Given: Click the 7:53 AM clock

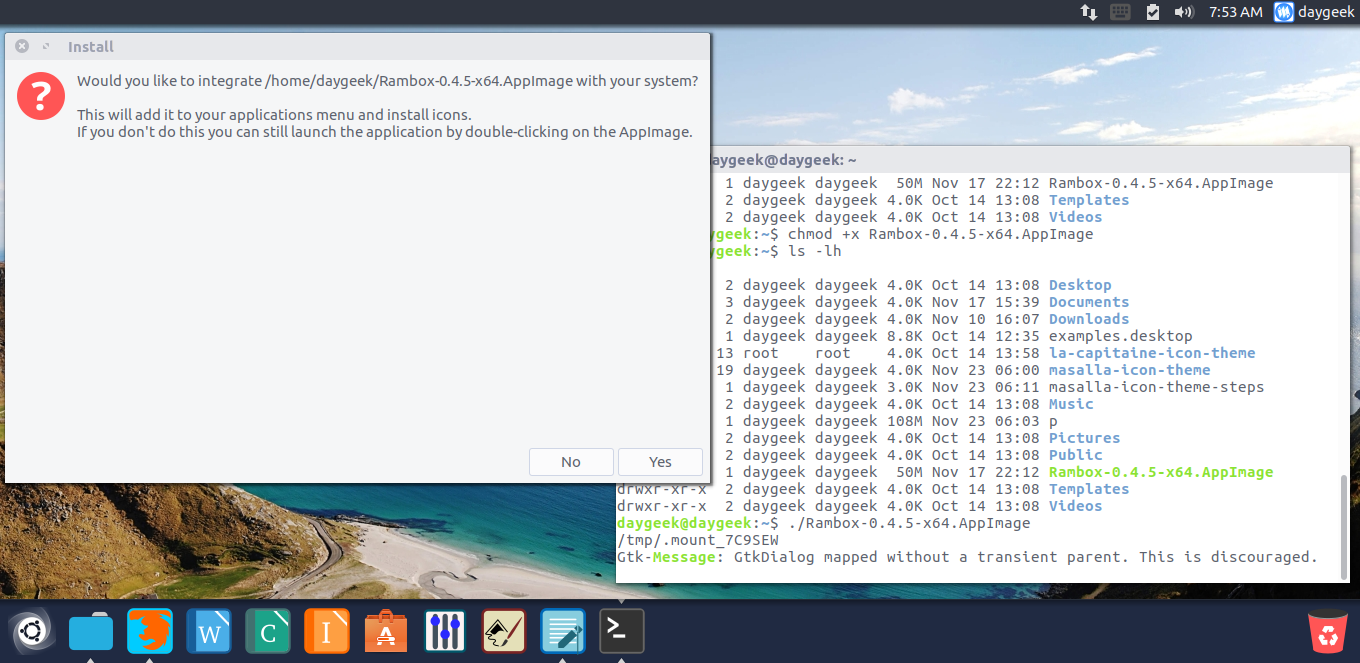Looking at the screenshot, I should (1235, 12).
